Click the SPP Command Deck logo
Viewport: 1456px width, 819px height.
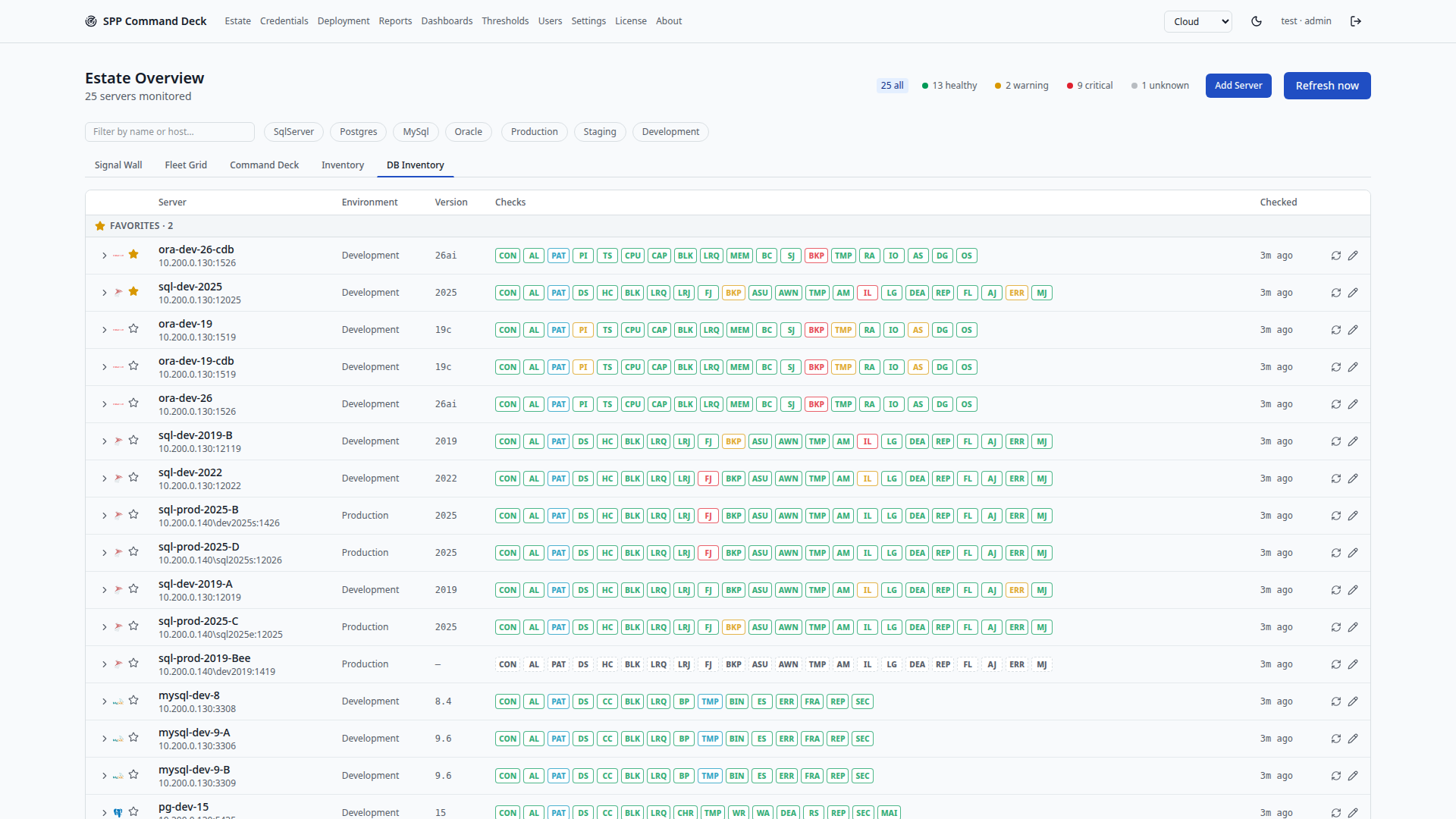146,21
